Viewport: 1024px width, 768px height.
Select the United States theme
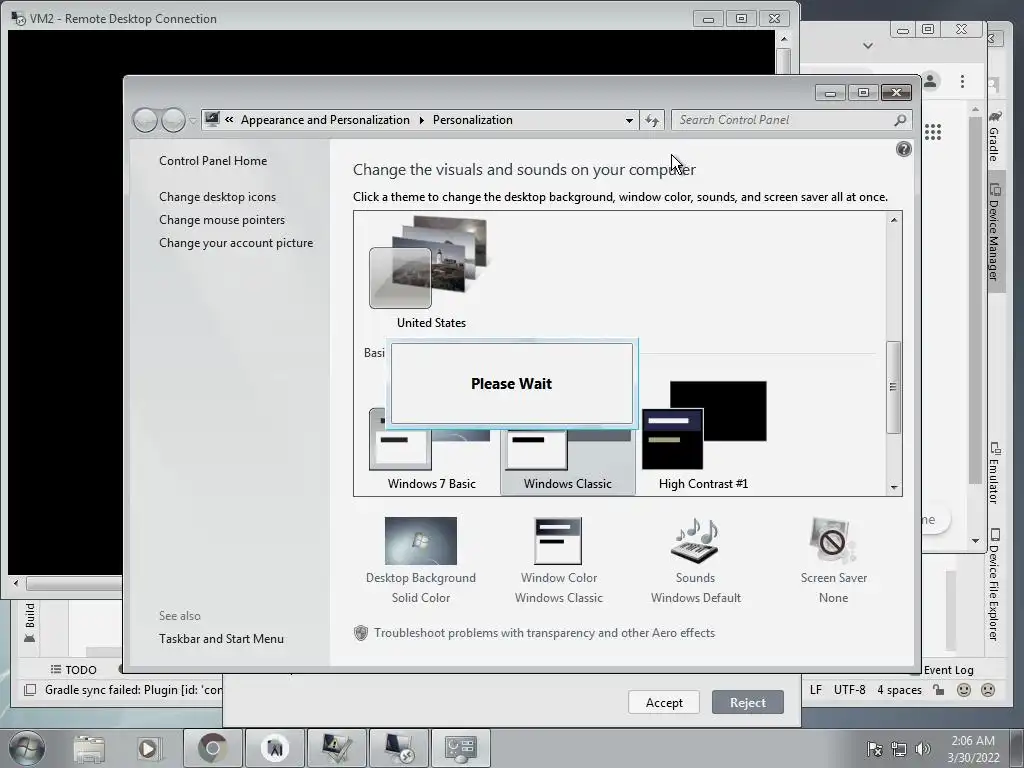coord(431,273)
